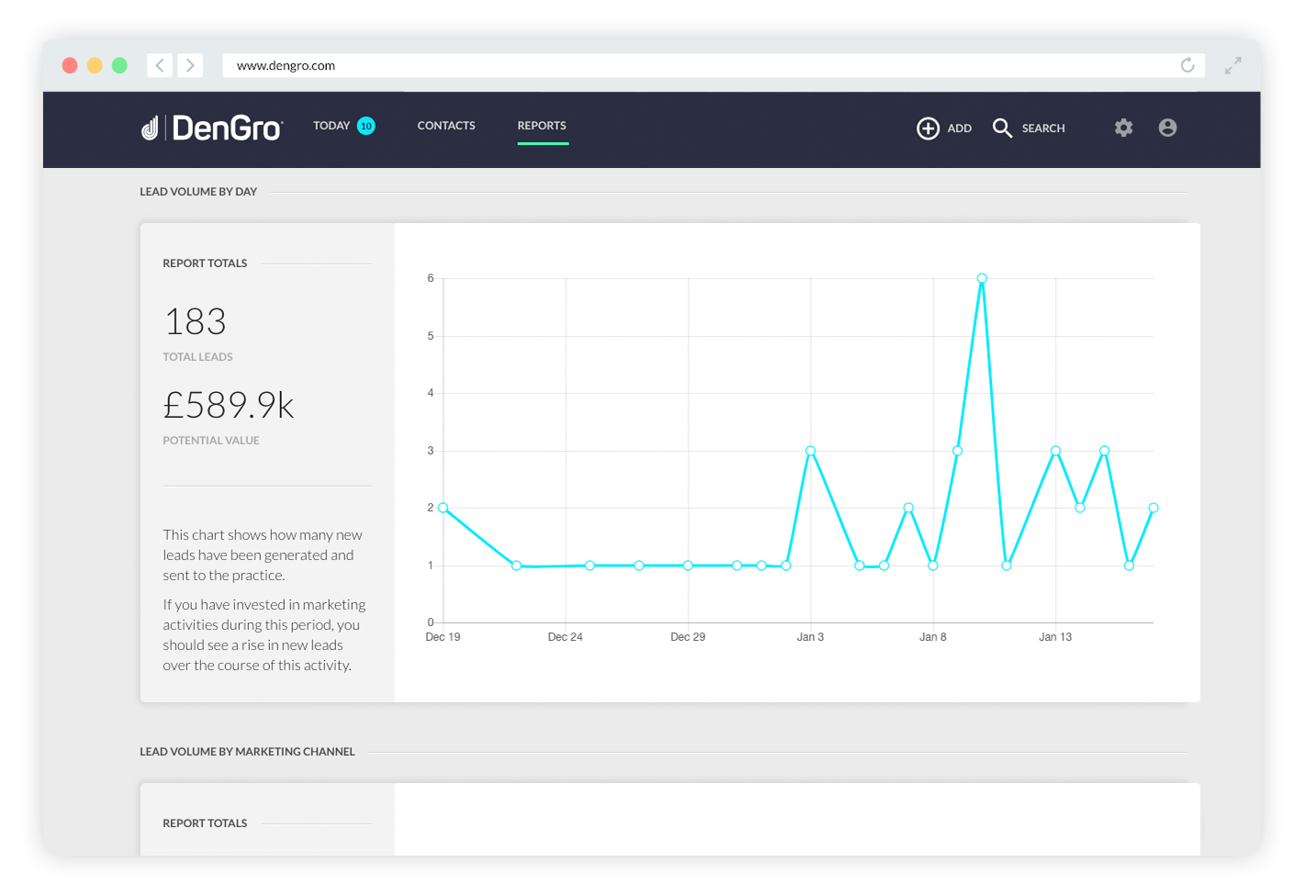Click the plus circle Add icon
The width and height of the screenshot is (1316, 896).
coord(928,129)
